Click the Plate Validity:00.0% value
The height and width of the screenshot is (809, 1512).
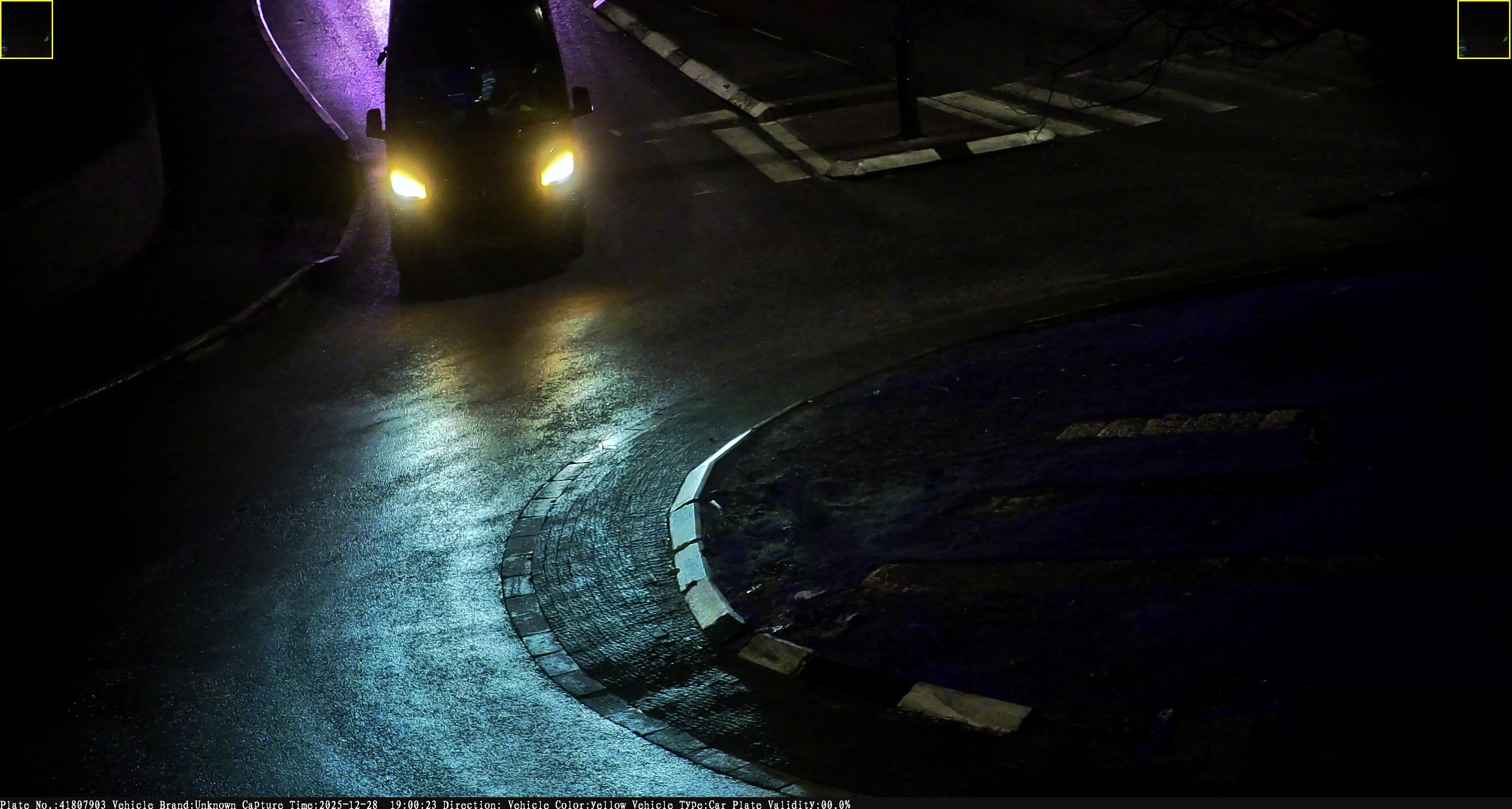(835, 804)
